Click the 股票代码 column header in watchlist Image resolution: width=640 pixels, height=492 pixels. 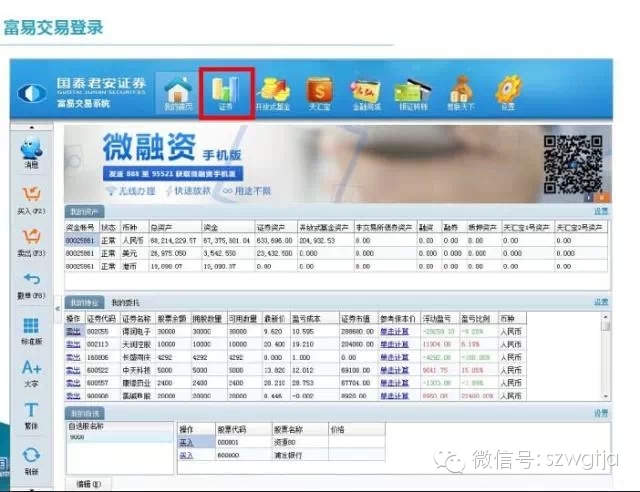coord(243,429)
